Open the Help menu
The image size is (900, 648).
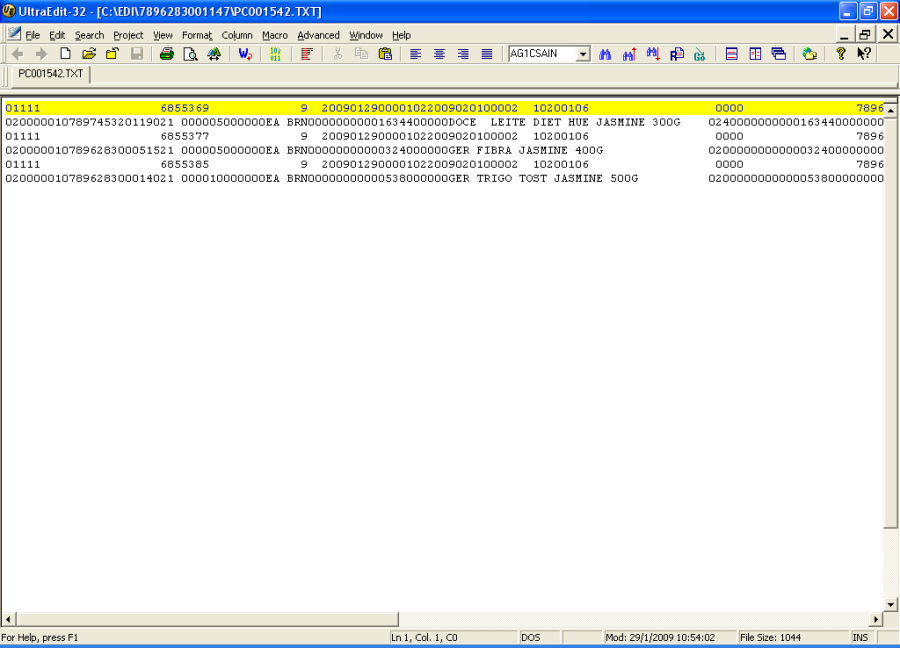click(401, 35)
